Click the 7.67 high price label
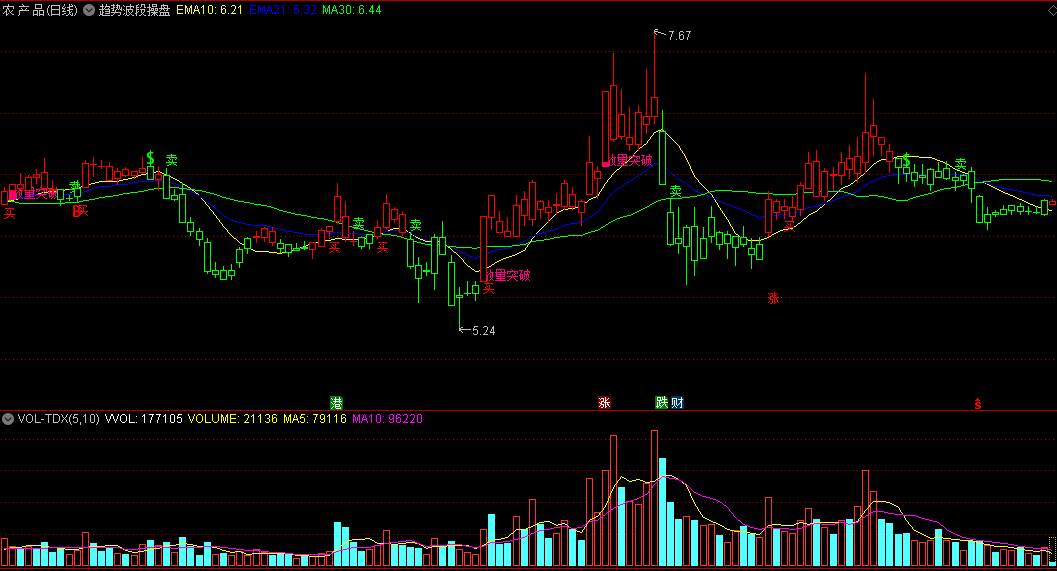 coord(679,36)
